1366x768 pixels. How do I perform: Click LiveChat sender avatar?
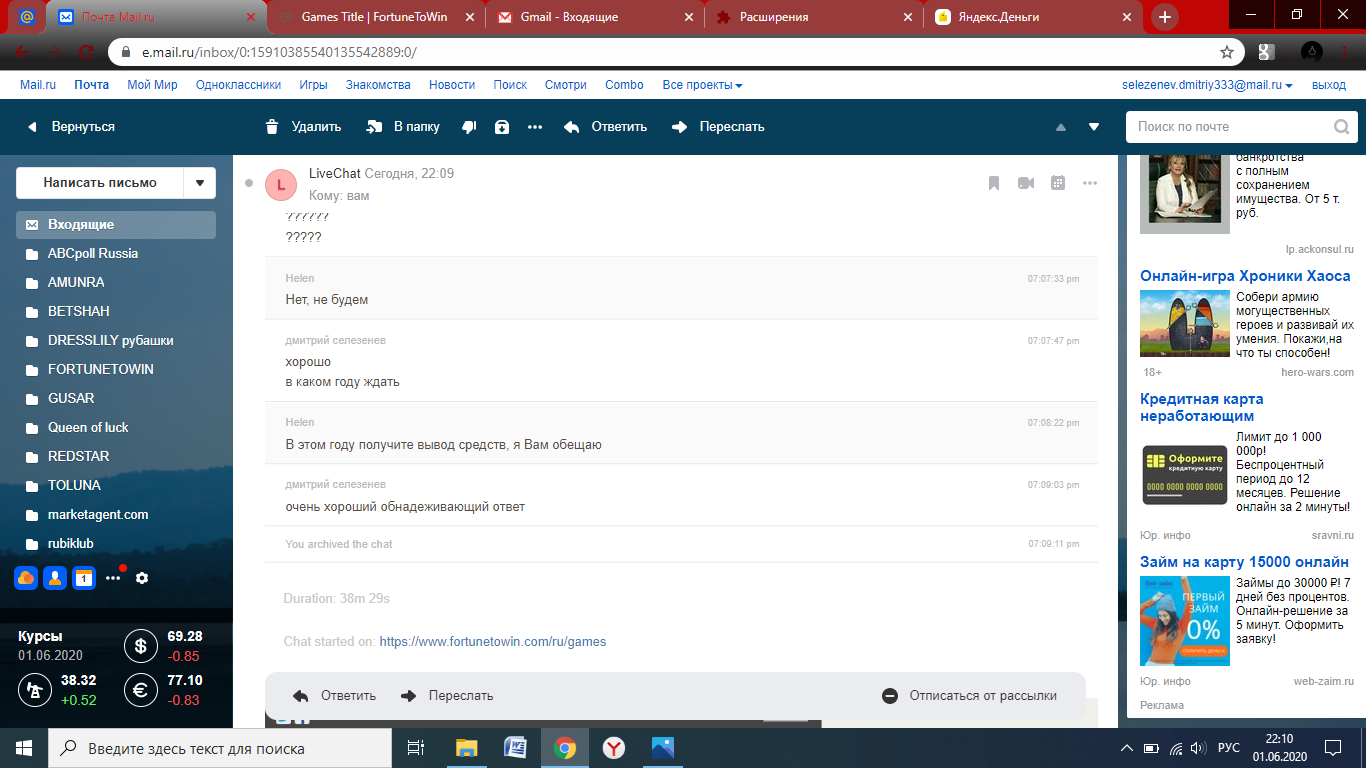[281, 185]
